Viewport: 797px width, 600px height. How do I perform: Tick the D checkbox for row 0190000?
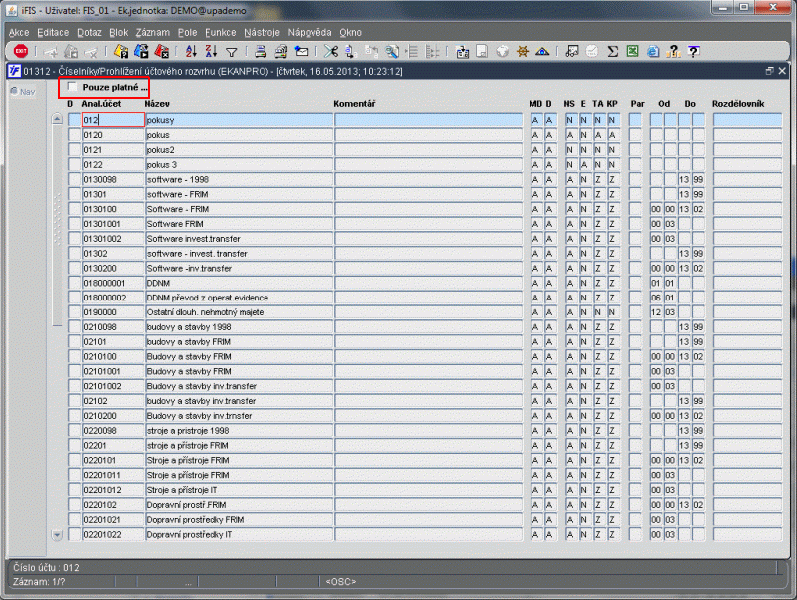click(75, 312)
